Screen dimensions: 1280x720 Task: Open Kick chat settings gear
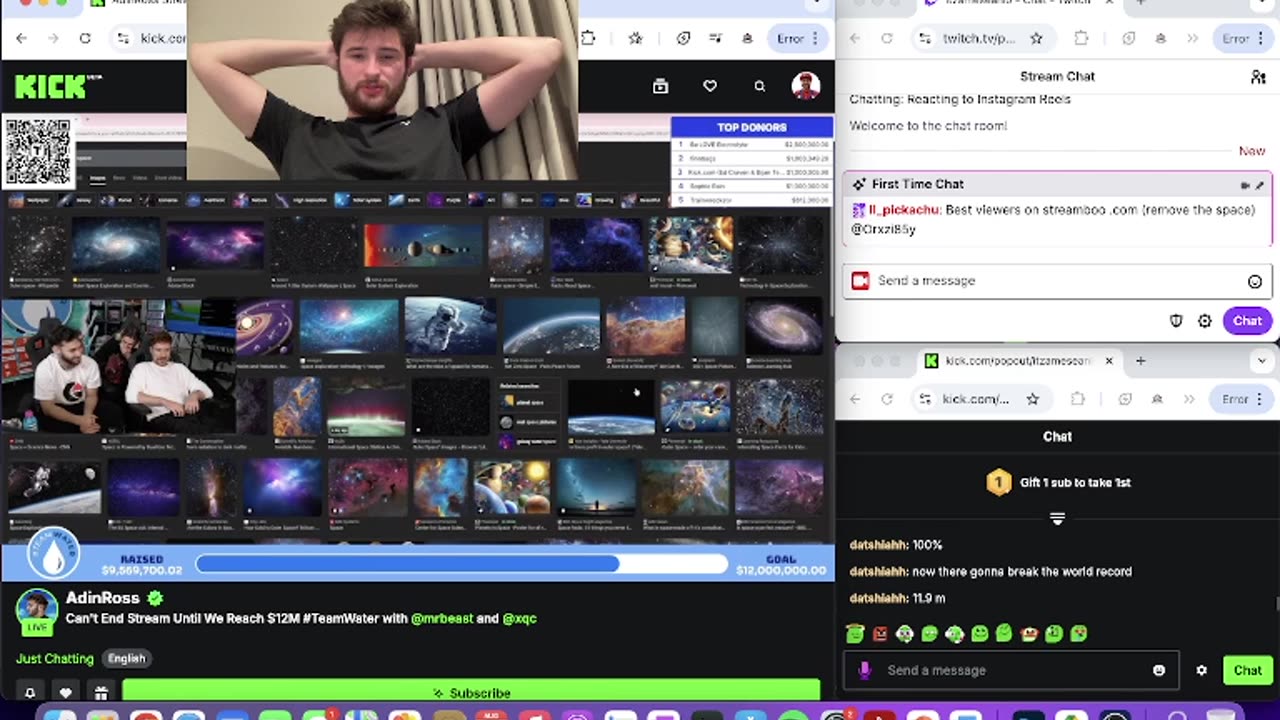pyautogui.click(x=1202, y=671)
